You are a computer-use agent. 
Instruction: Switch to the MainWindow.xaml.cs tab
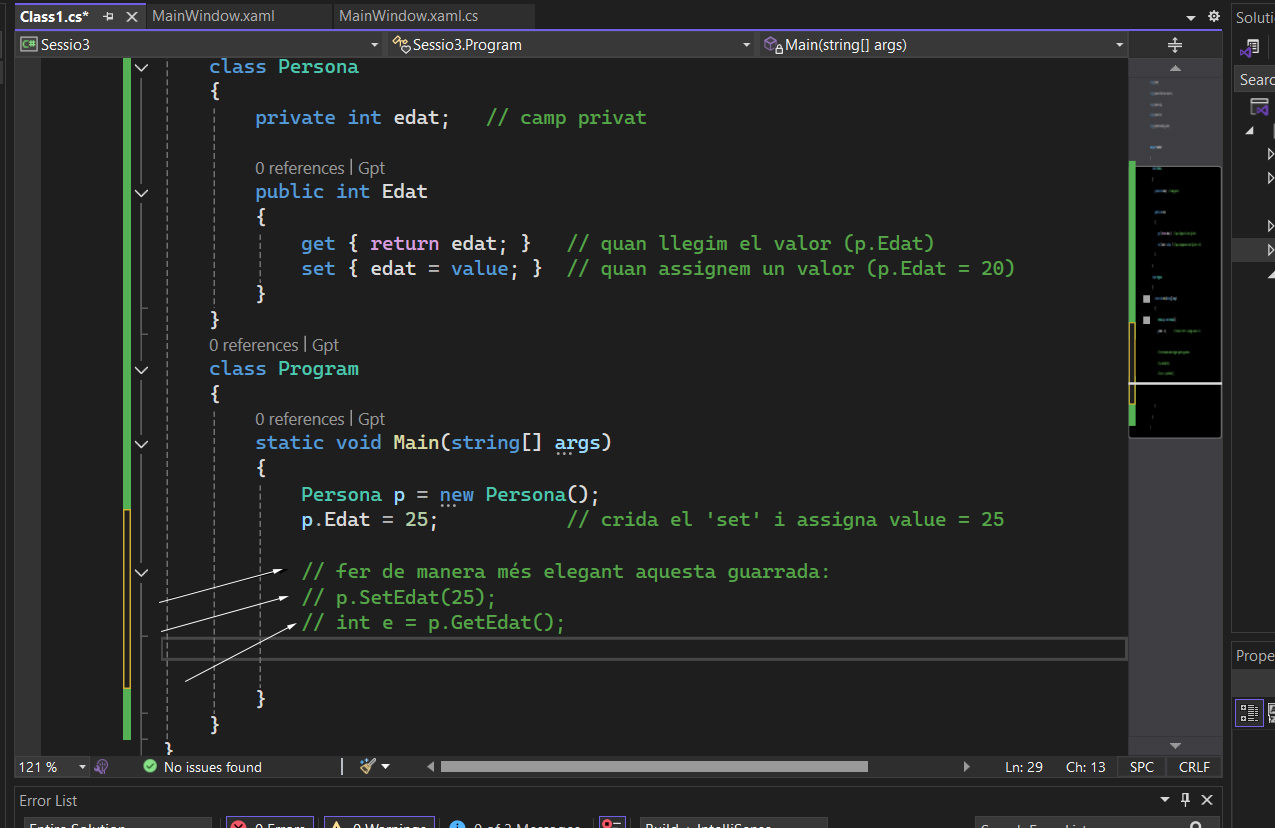(408, 17)
